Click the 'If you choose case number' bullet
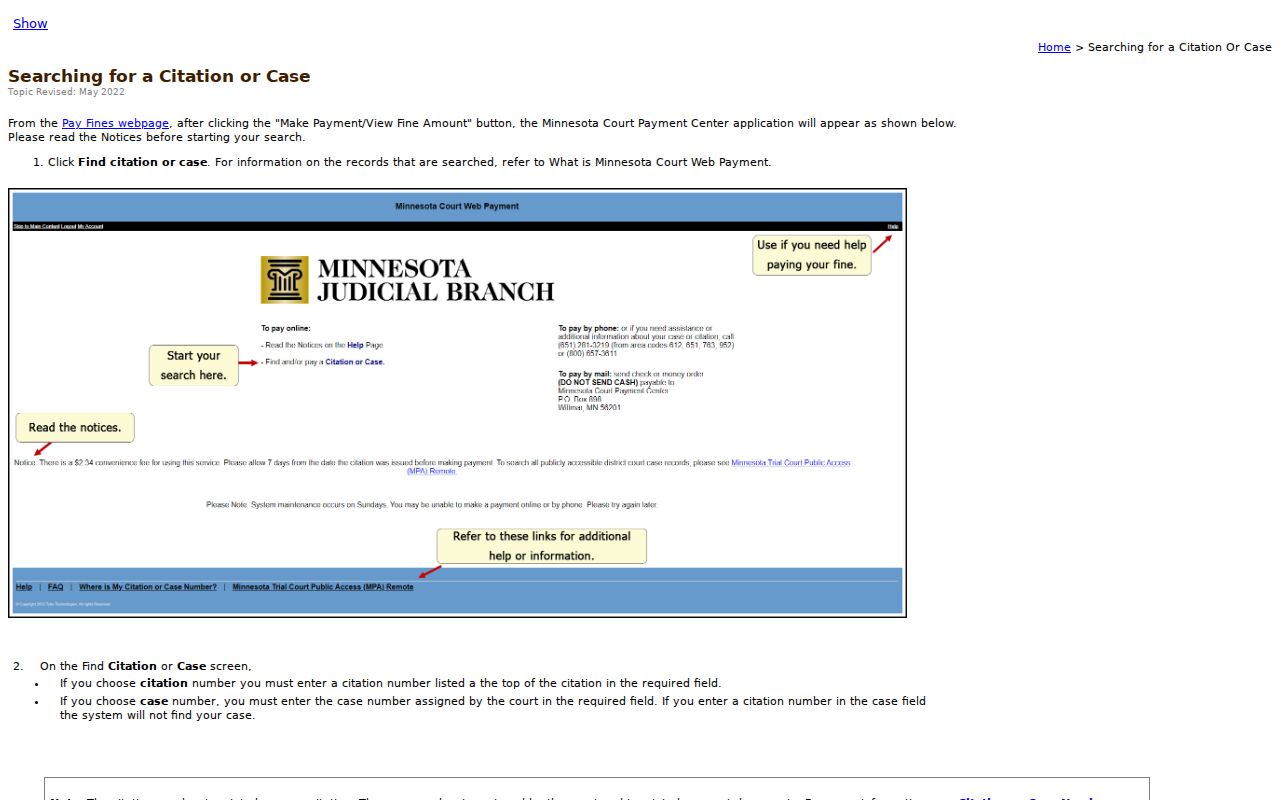1280x800 pixels. pos(493,708)
